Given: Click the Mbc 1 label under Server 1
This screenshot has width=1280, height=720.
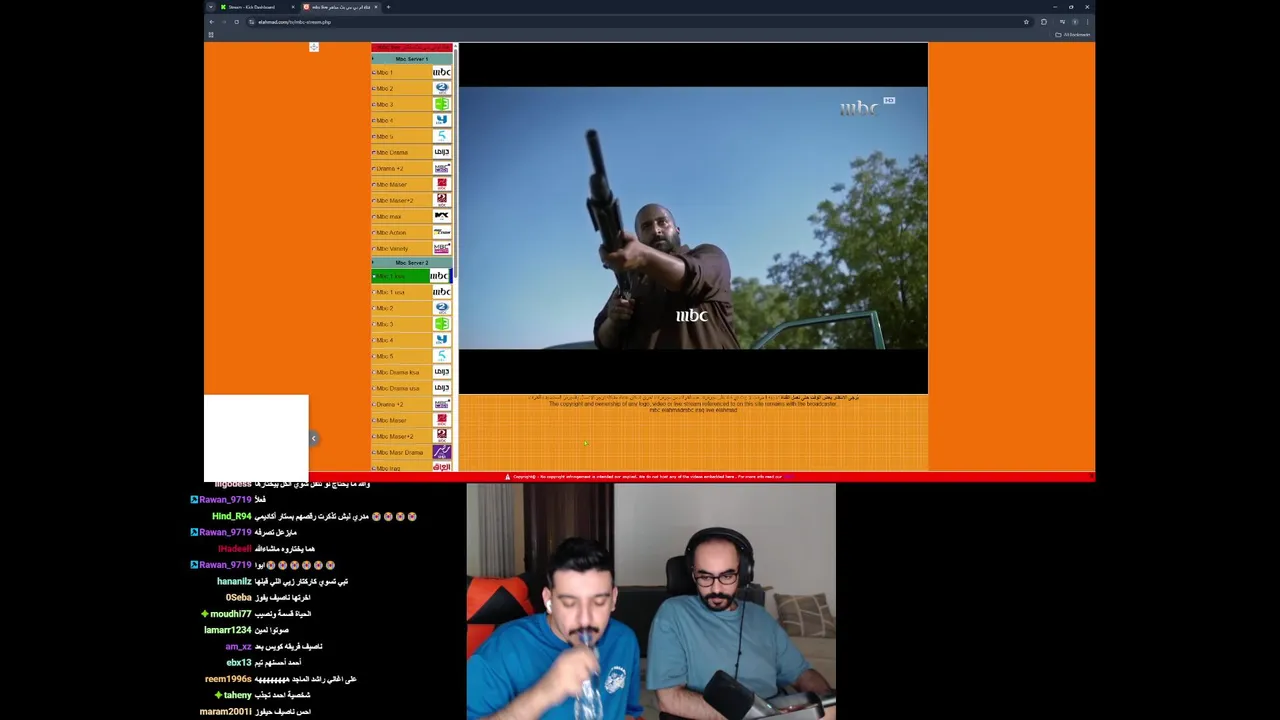Looking at the screenshot, I should point(385,73).
